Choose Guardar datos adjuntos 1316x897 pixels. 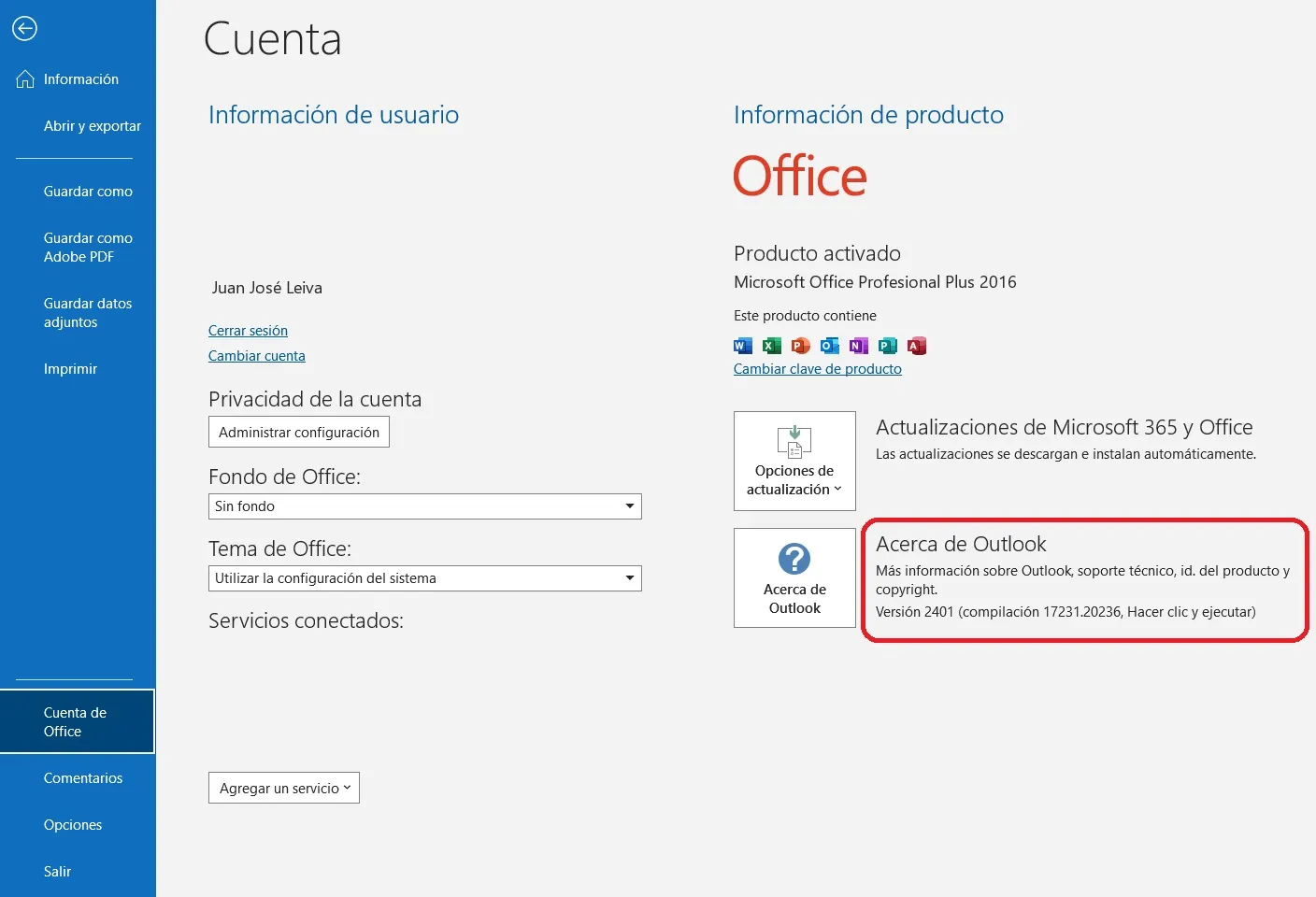tap(88, 313)
